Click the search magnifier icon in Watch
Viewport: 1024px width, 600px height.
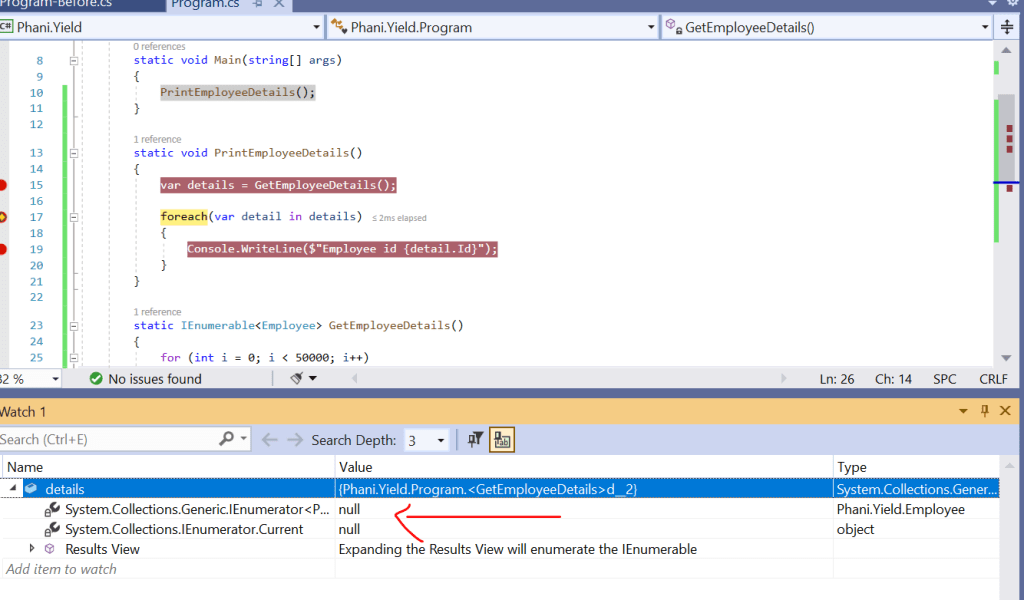coord(226,439)
